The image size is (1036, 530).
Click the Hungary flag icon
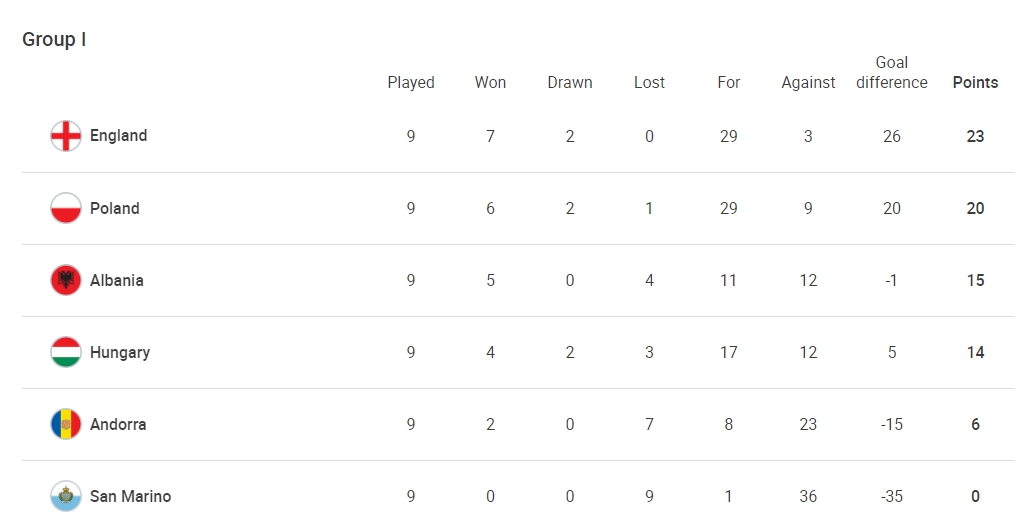coord(66,352)
